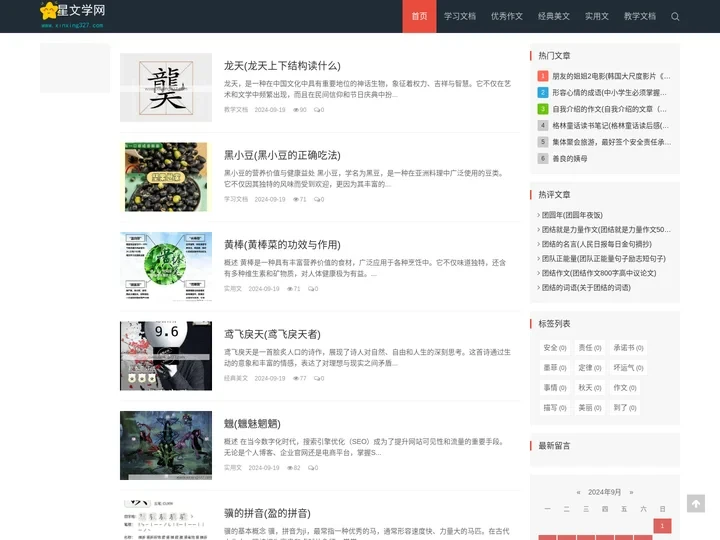
Task: Click the 星文学网 site logo
Action: (73, 15)
